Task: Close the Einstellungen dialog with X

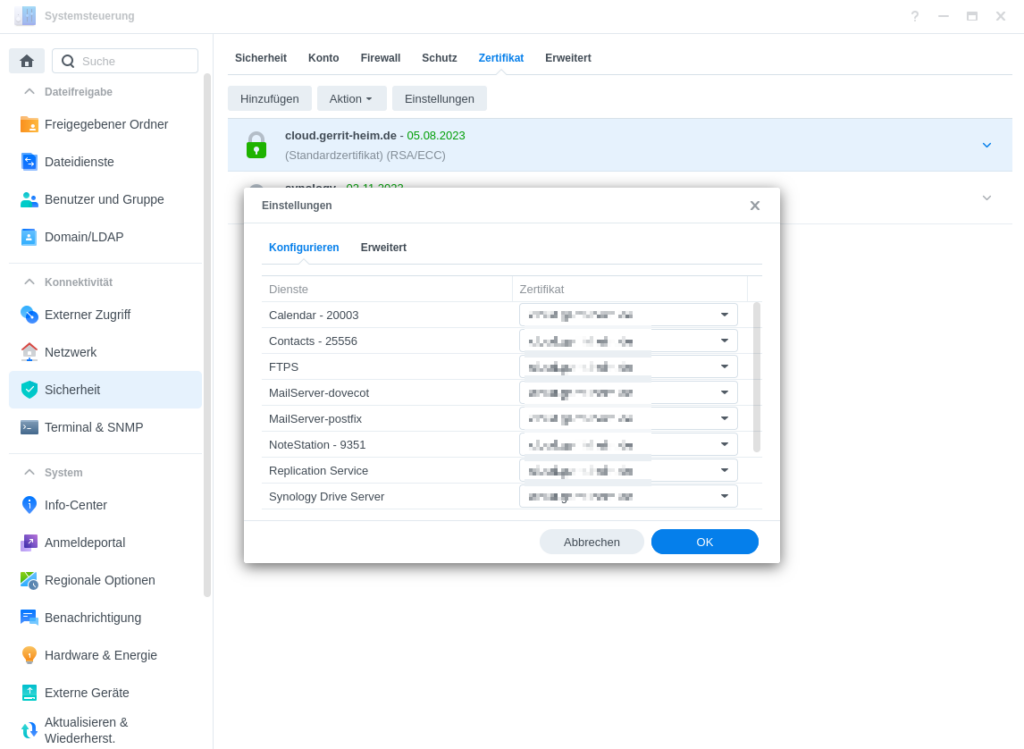Action: [x=755, y=206]
